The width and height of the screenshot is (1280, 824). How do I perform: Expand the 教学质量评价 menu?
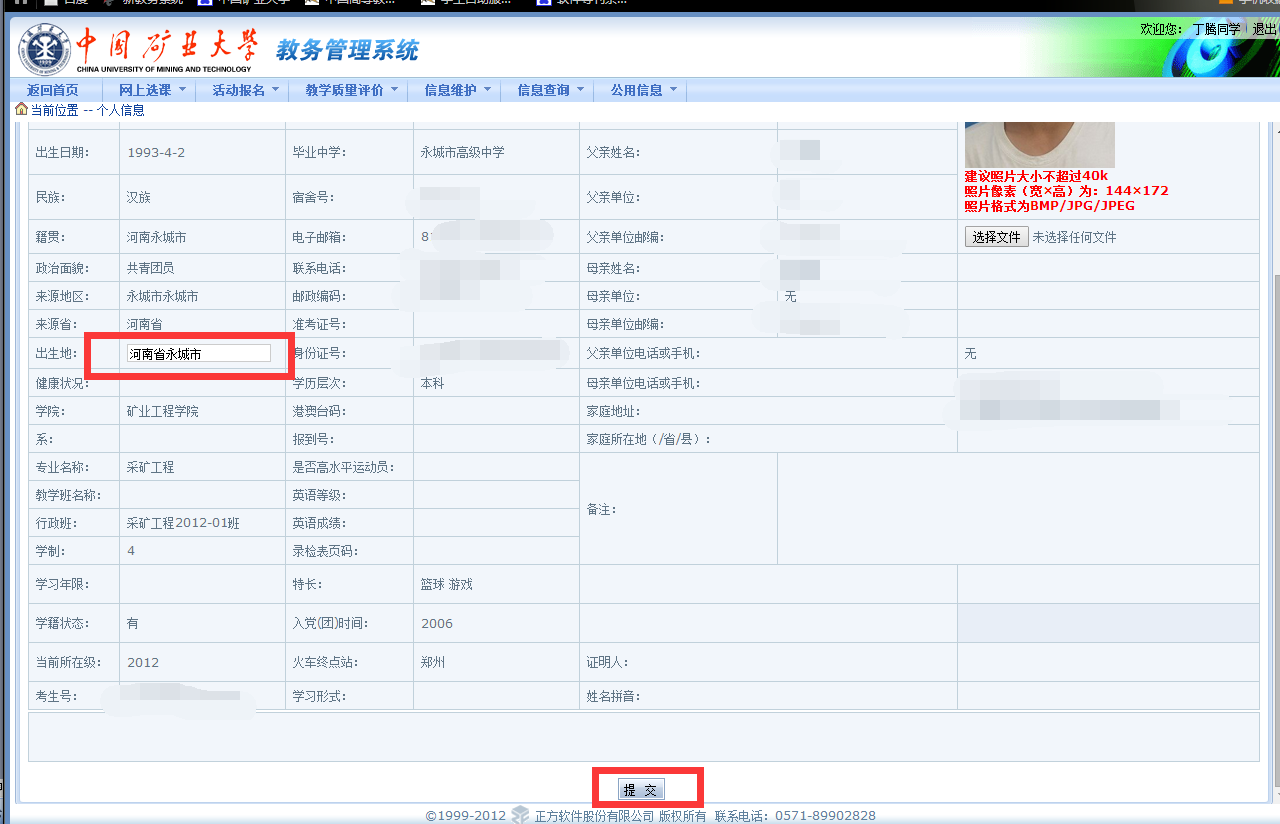352,90
